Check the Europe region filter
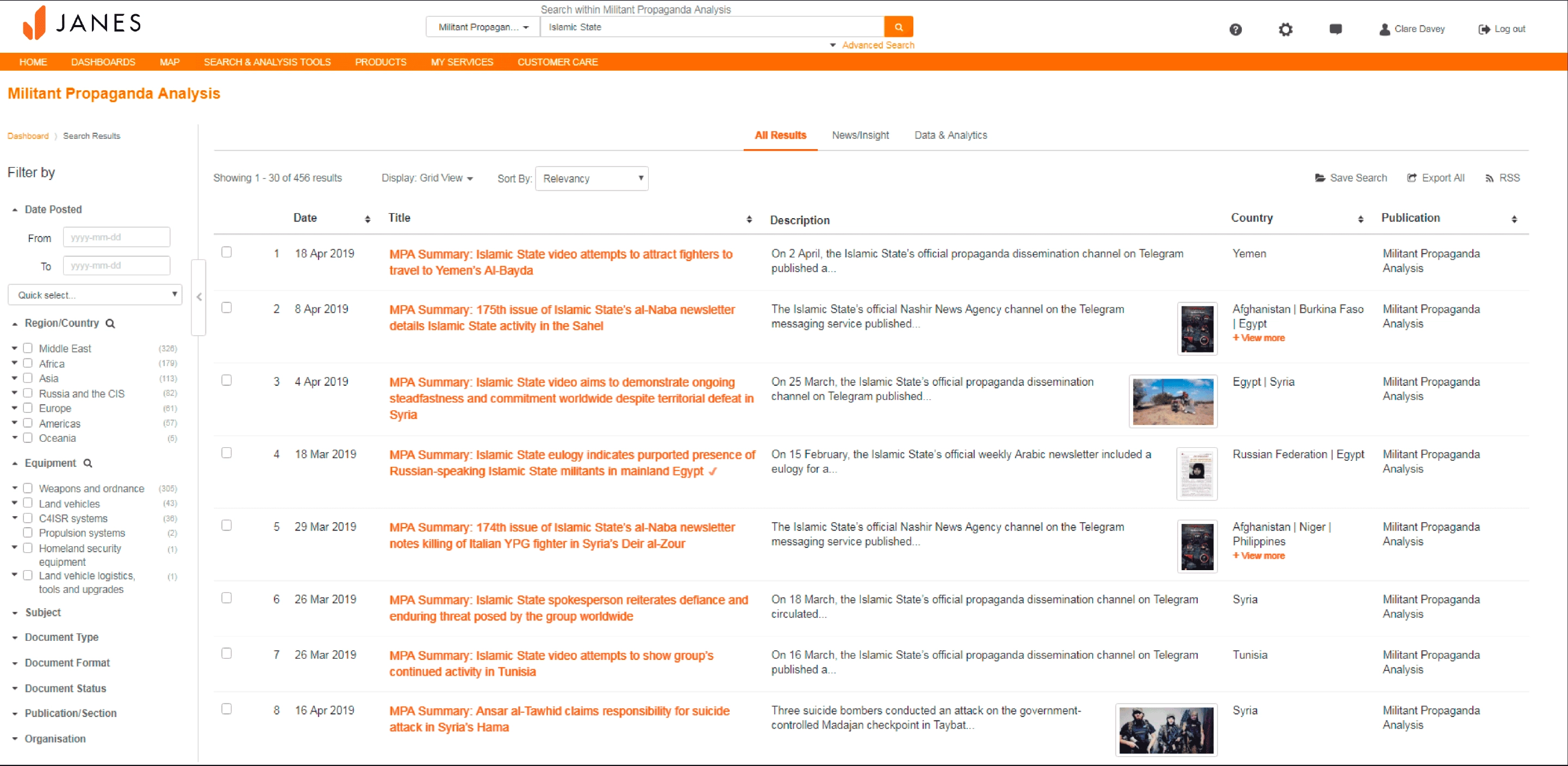 coord(27,408)
